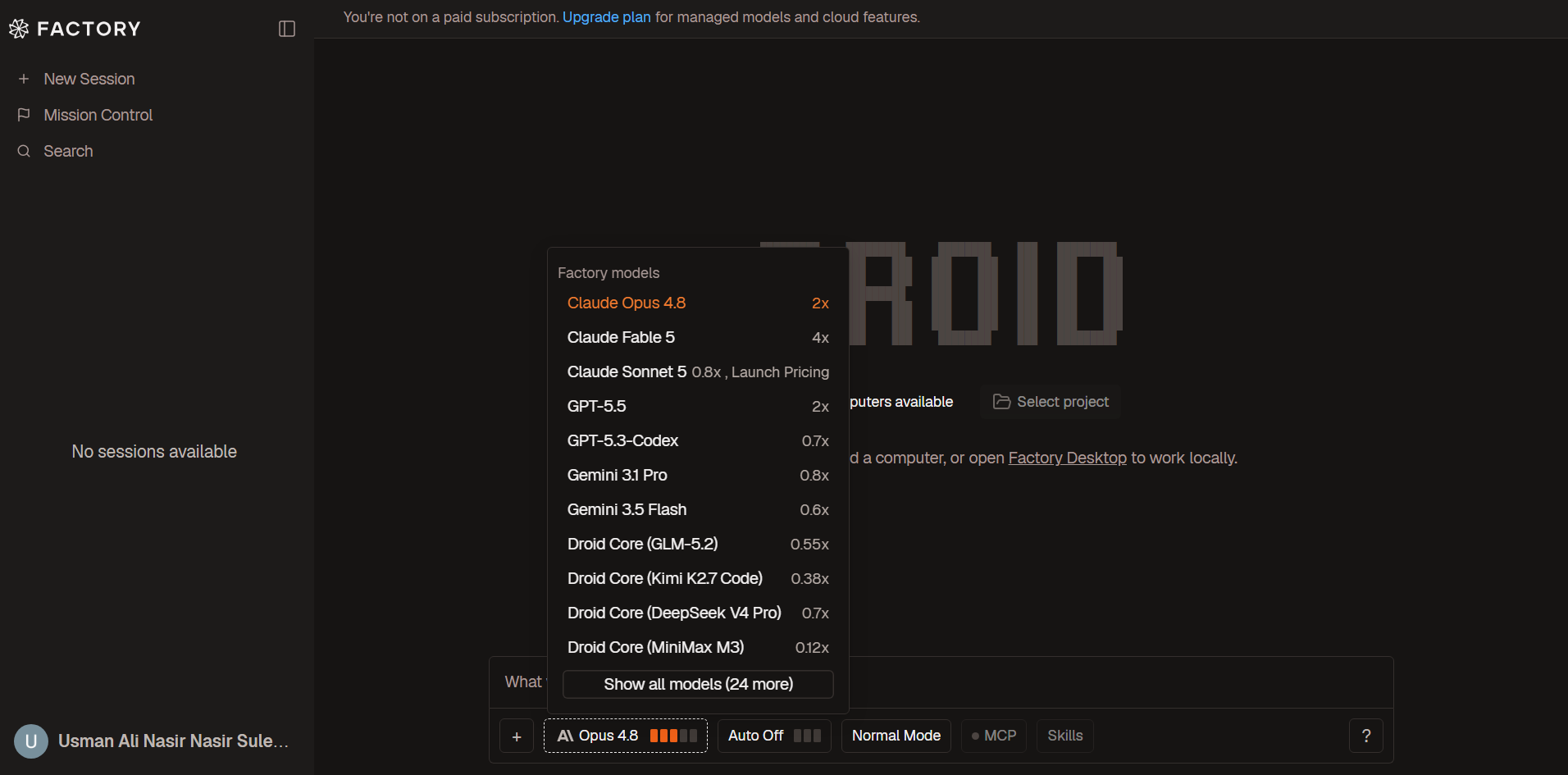1568x775 pixels.
Task: Open the help question mark button
Action: 1366,736
